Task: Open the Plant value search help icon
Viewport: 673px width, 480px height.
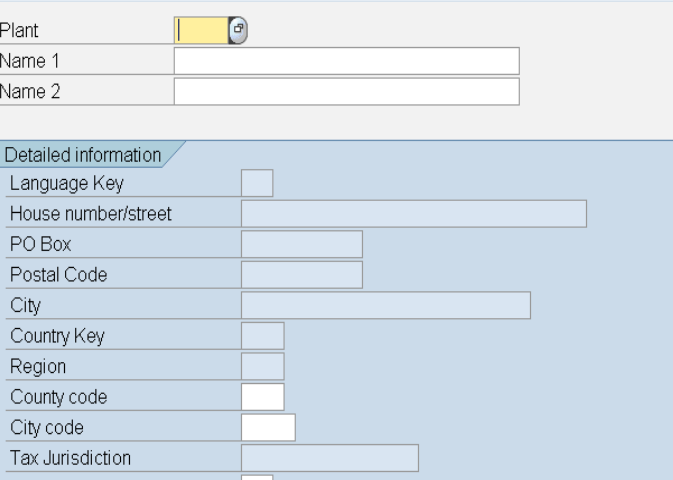Action: (x=238, y=30)
